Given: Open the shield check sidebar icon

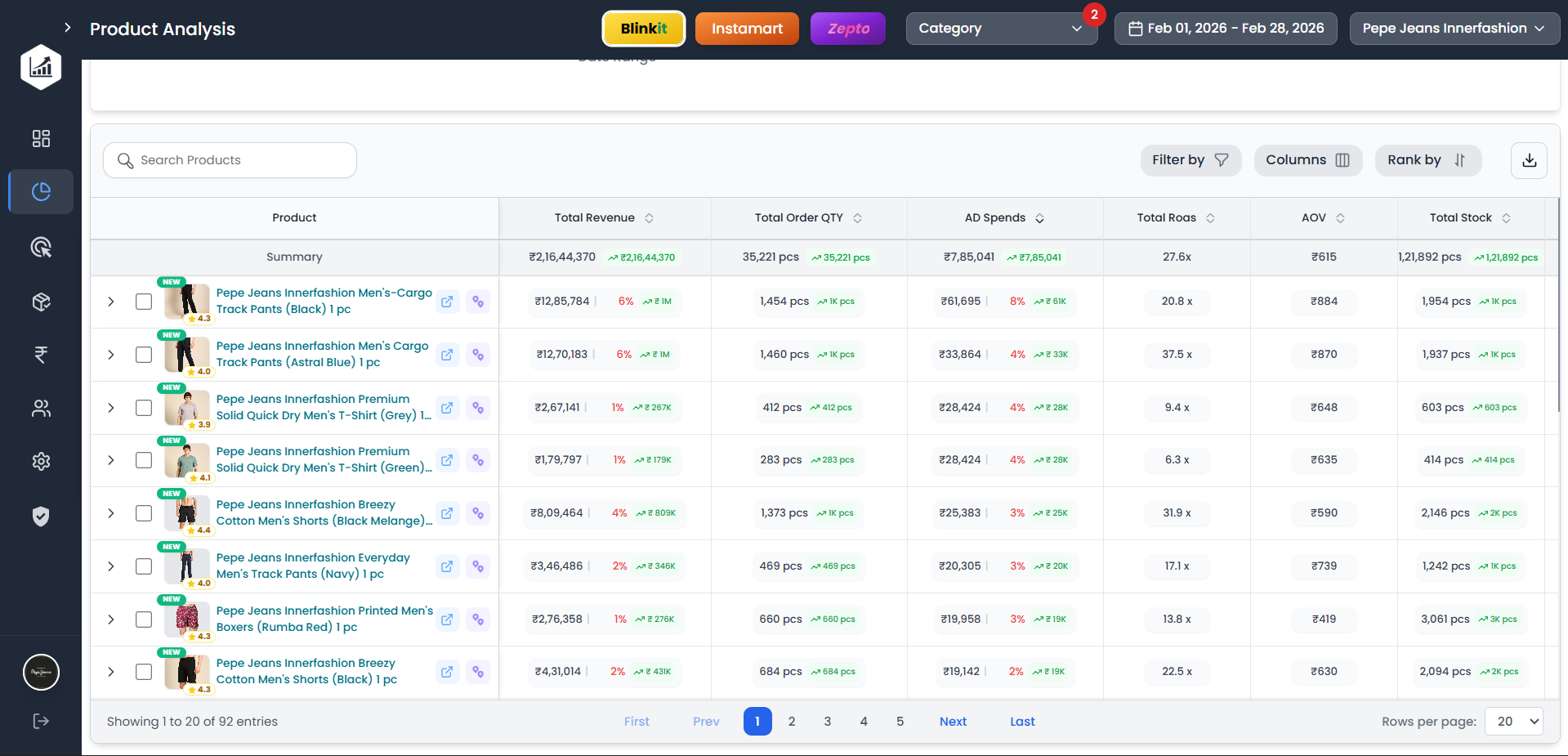Looking at the screenshot, I should coord(41,516).
